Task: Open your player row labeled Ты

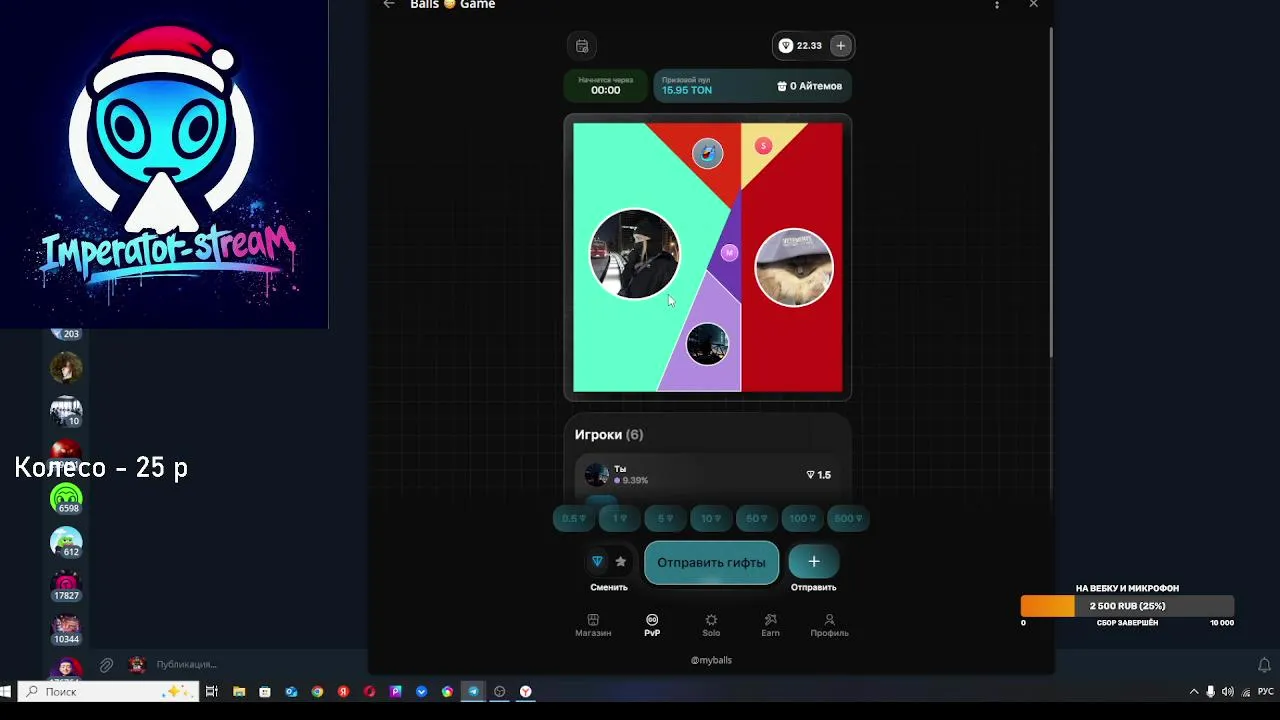Action: point(707,475)
